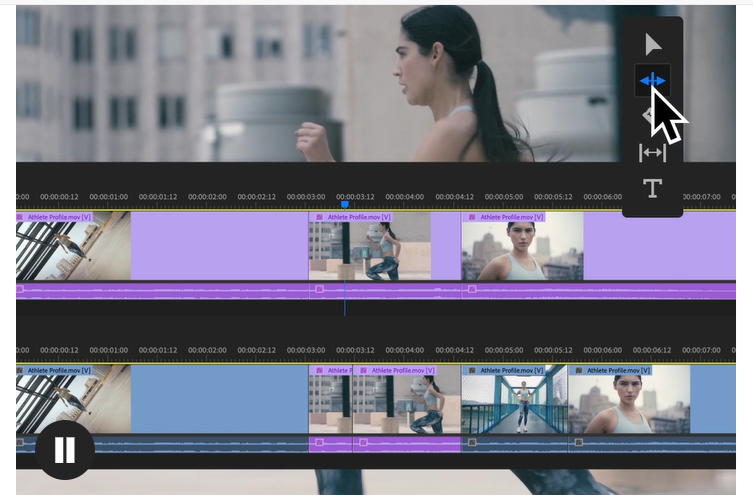The height and width of the screenshot is (504, 753).
Task: Click fx badge on lower timeline's portrait clip
Action: 579,370
